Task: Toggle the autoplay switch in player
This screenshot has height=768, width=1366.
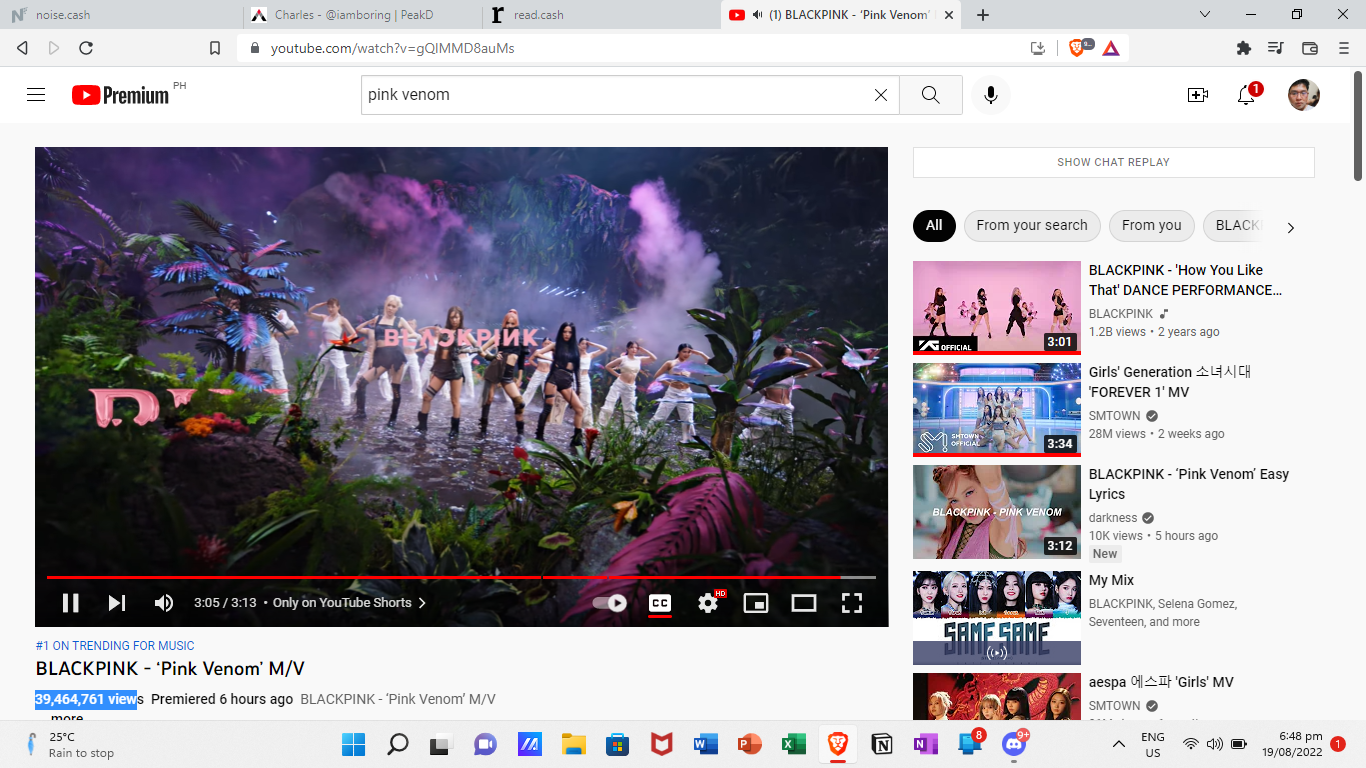Action: point(609,603)
